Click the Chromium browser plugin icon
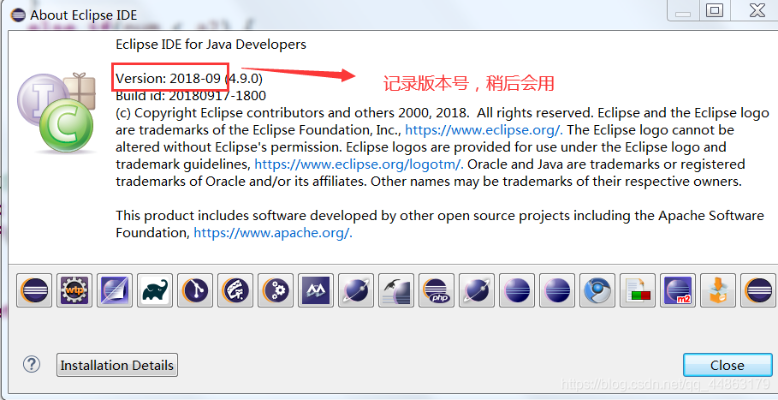This screenshot has width=778, height=400. click(x=597, y=290)
